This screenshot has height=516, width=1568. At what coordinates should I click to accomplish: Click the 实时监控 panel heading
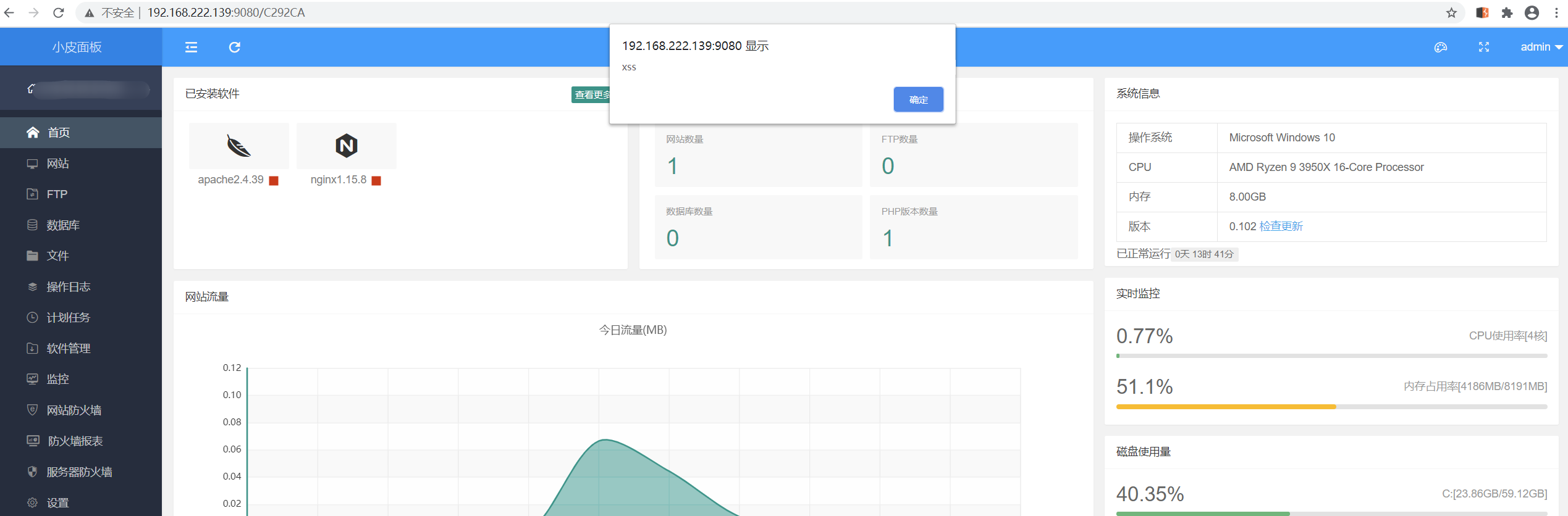click(x=1138, y=294)
